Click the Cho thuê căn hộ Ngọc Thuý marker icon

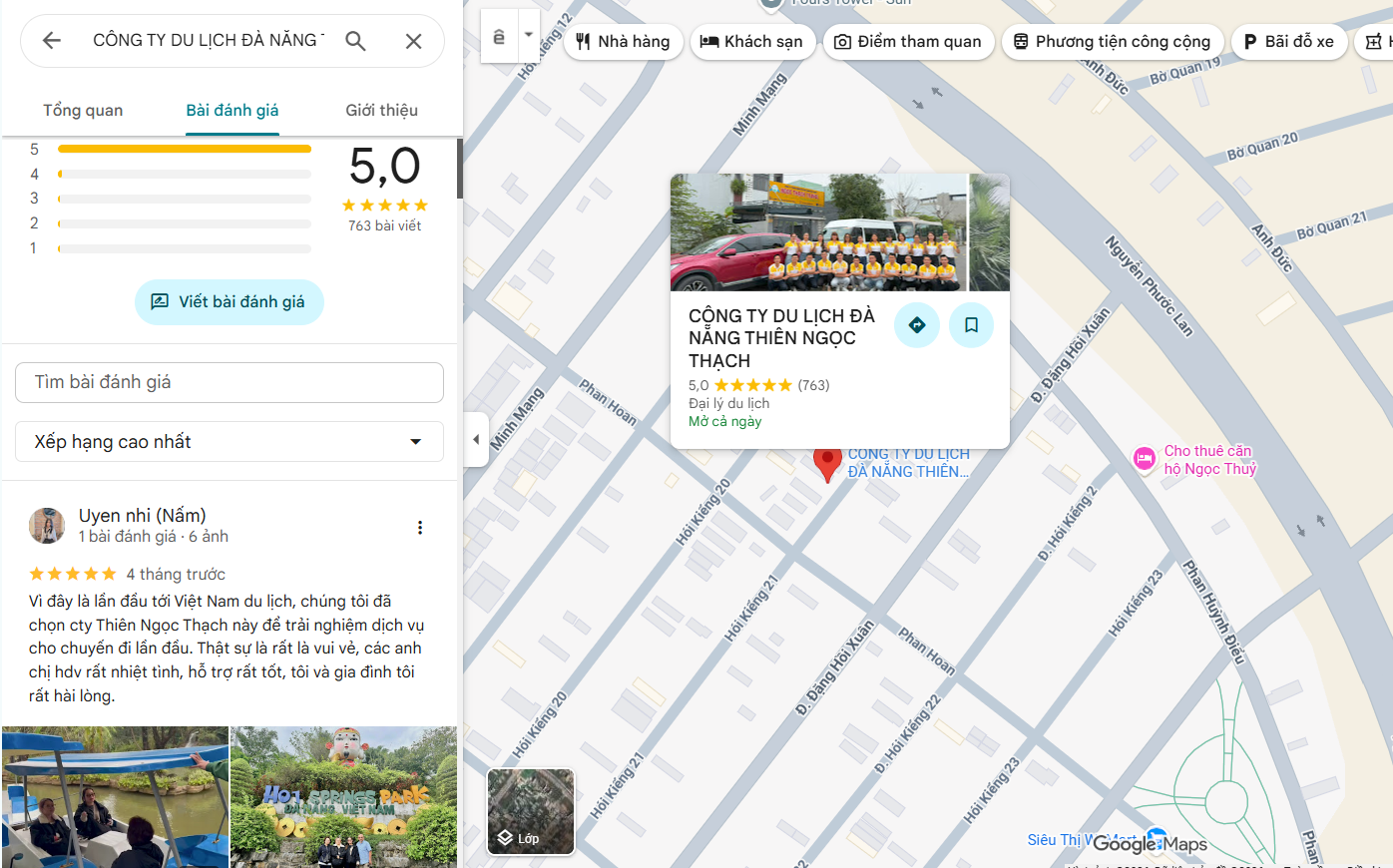1145,459
